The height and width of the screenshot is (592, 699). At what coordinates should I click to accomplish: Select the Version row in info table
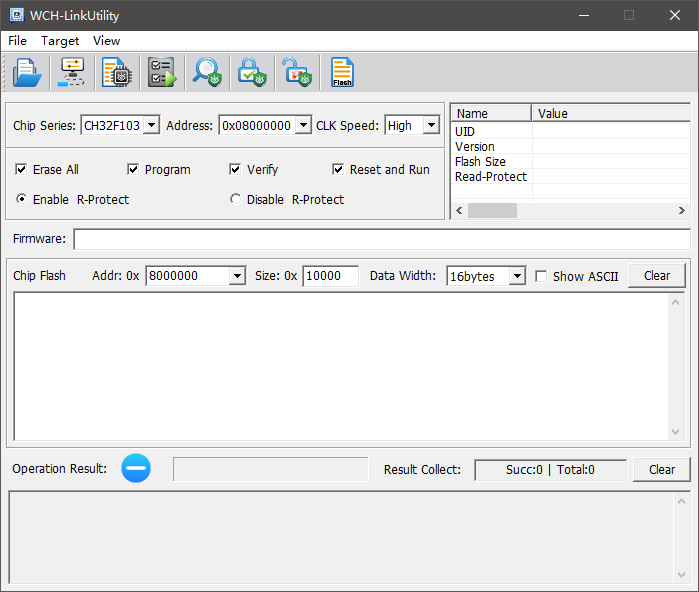pyautogui.click(x=572, y=147)
